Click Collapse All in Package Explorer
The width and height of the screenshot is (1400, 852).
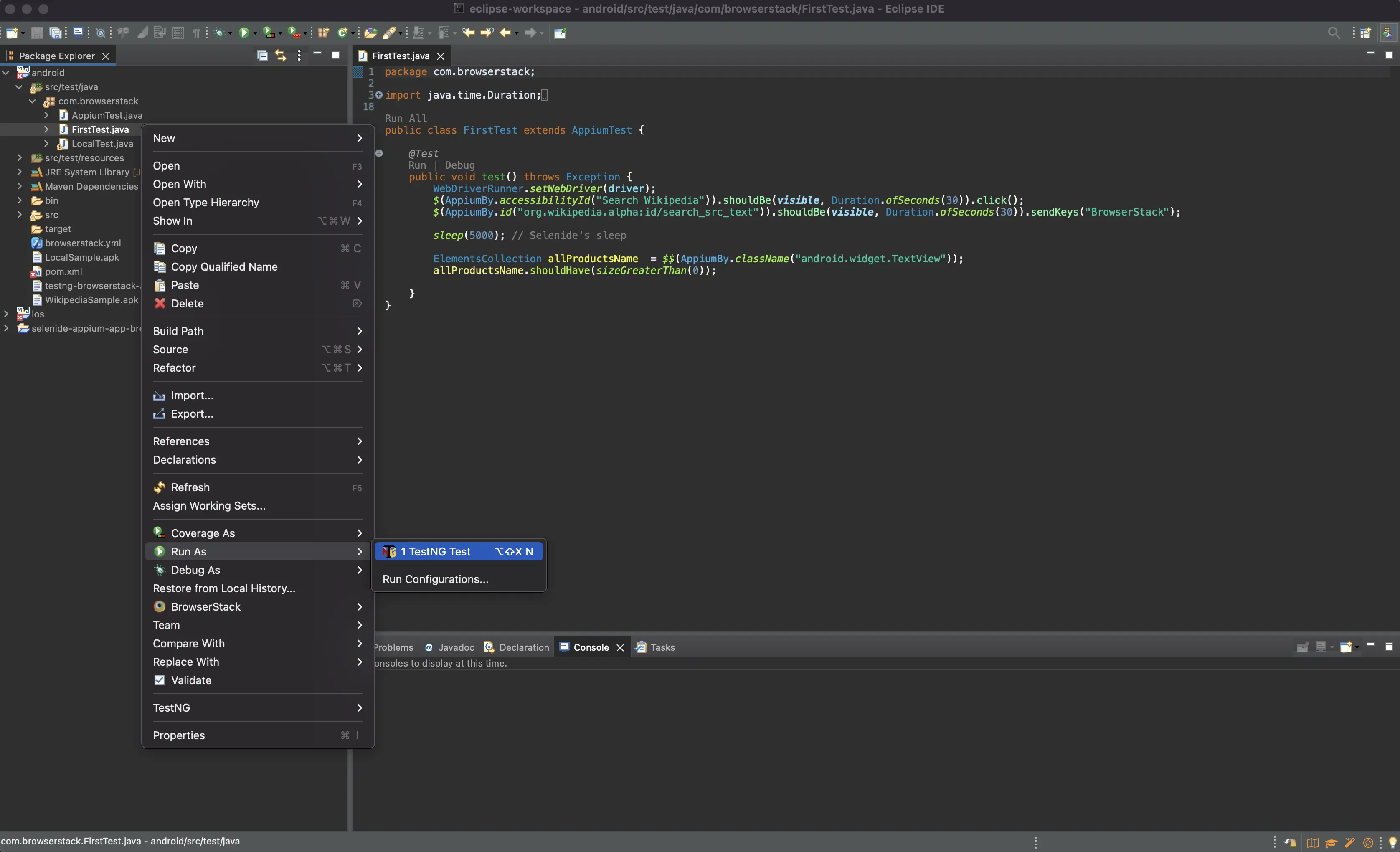[262, 56]
